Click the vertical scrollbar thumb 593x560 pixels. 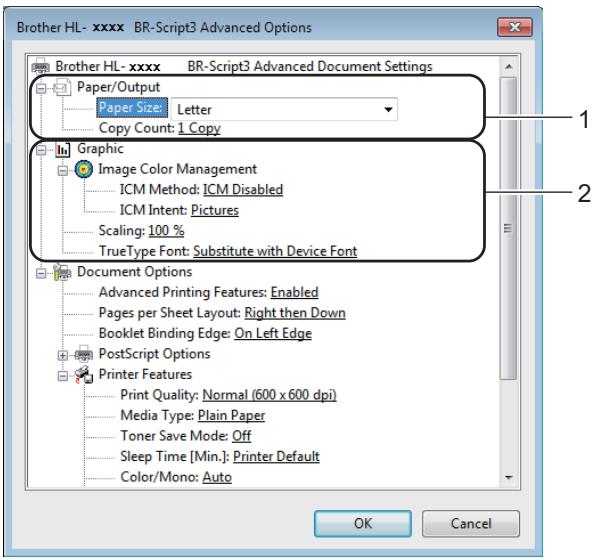[x=508, y=228]
